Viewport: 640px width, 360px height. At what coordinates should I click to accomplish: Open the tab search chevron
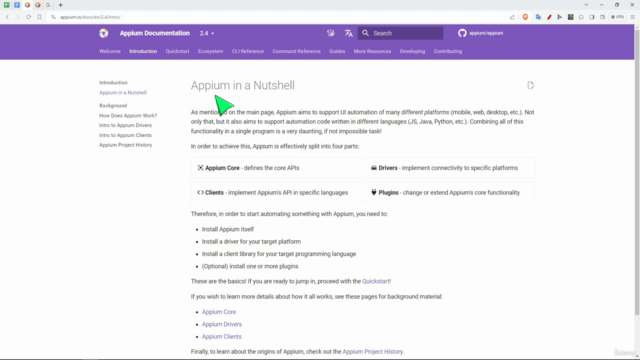point(586,5)
